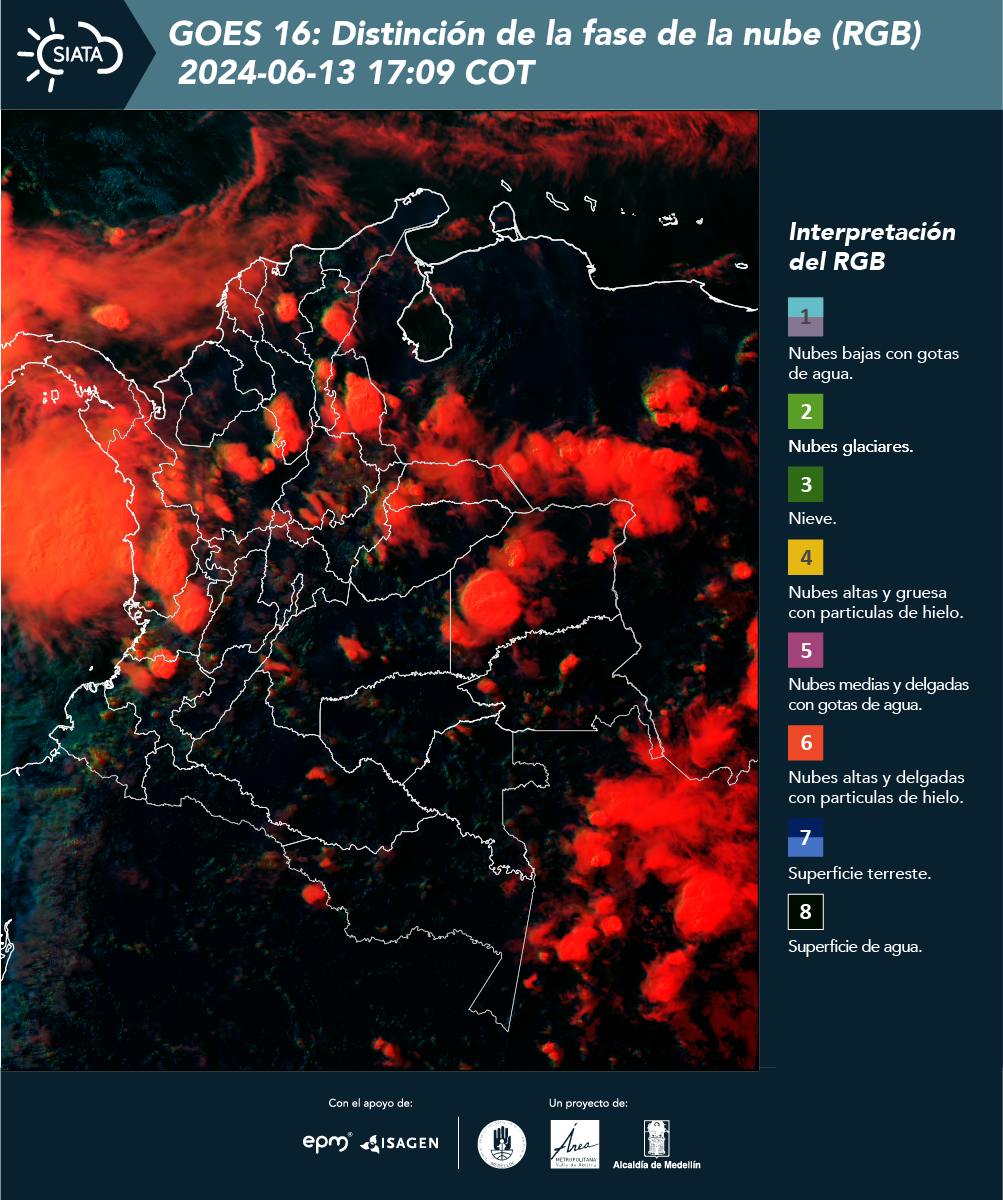The image size is (1003, 1200).
Task: Click the Alcaldía de Medellín logo
Action: [657, 1145]
